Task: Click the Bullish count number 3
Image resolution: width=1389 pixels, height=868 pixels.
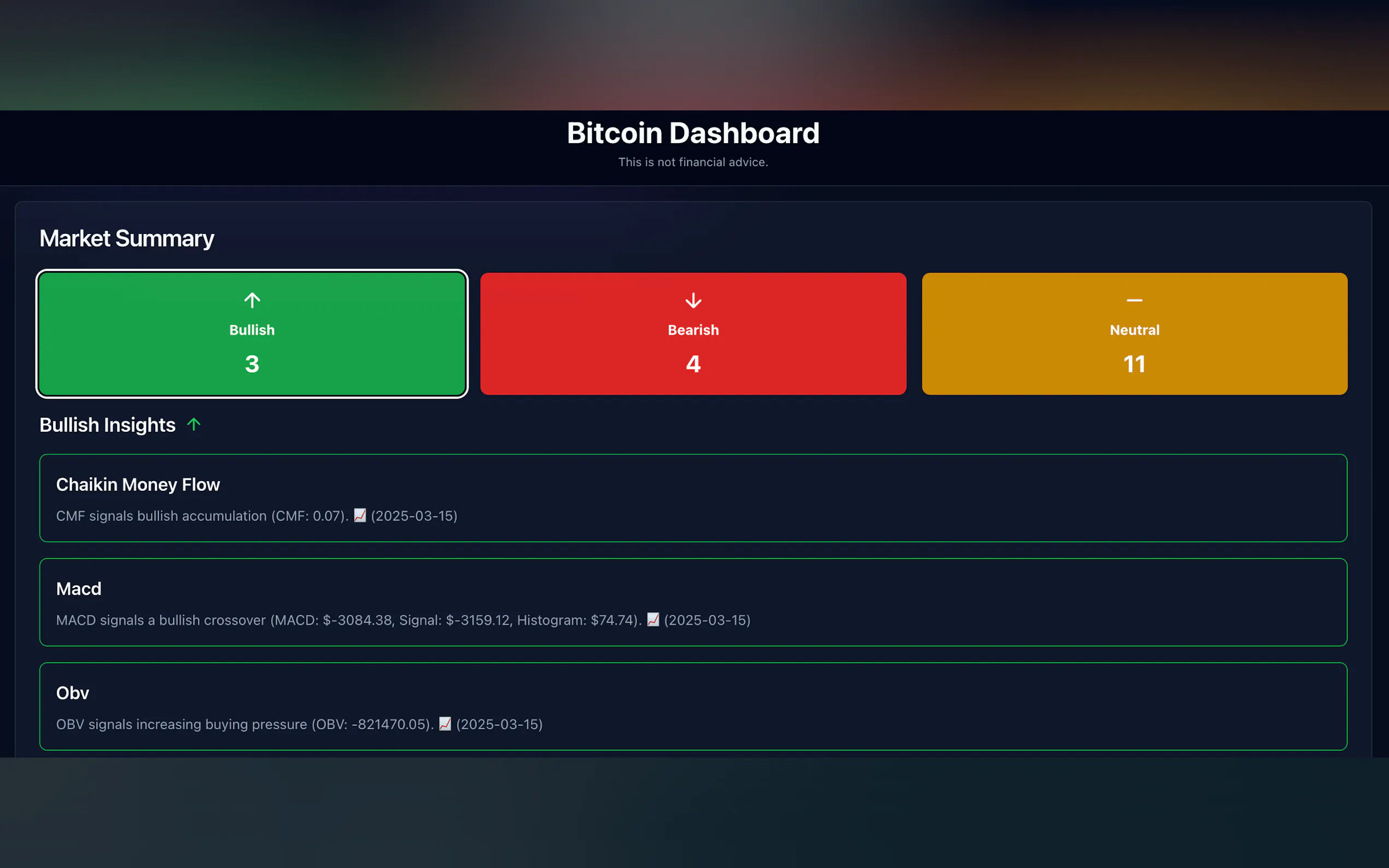Action: point(252,364)
